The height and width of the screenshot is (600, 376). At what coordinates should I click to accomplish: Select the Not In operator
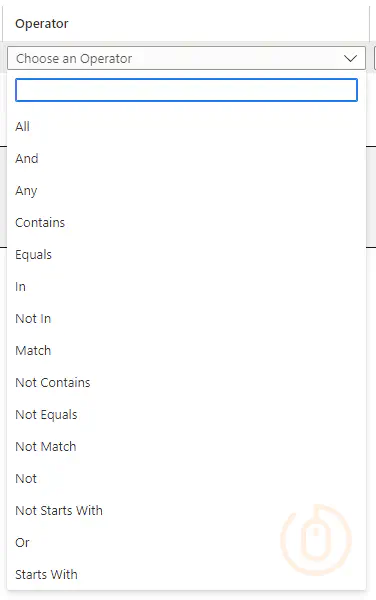[x=186, y=318]
